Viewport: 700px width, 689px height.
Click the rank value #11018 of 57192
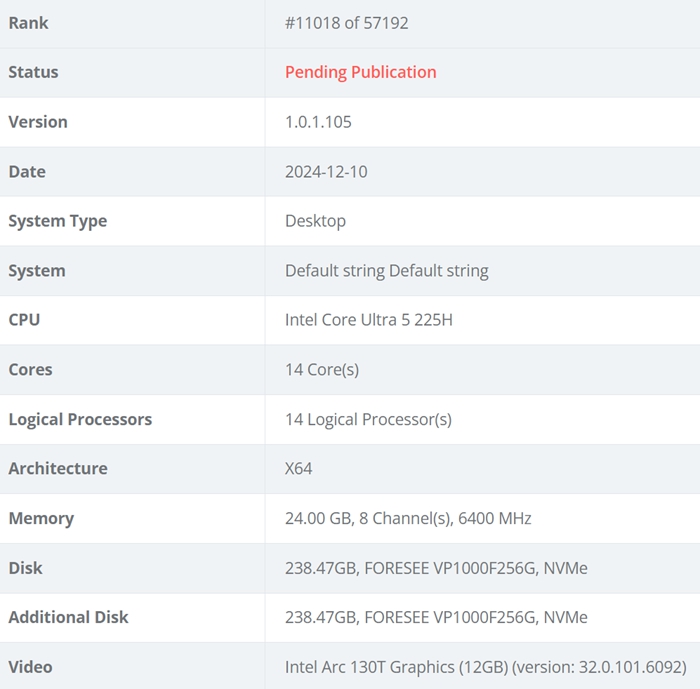pos(346,23)
